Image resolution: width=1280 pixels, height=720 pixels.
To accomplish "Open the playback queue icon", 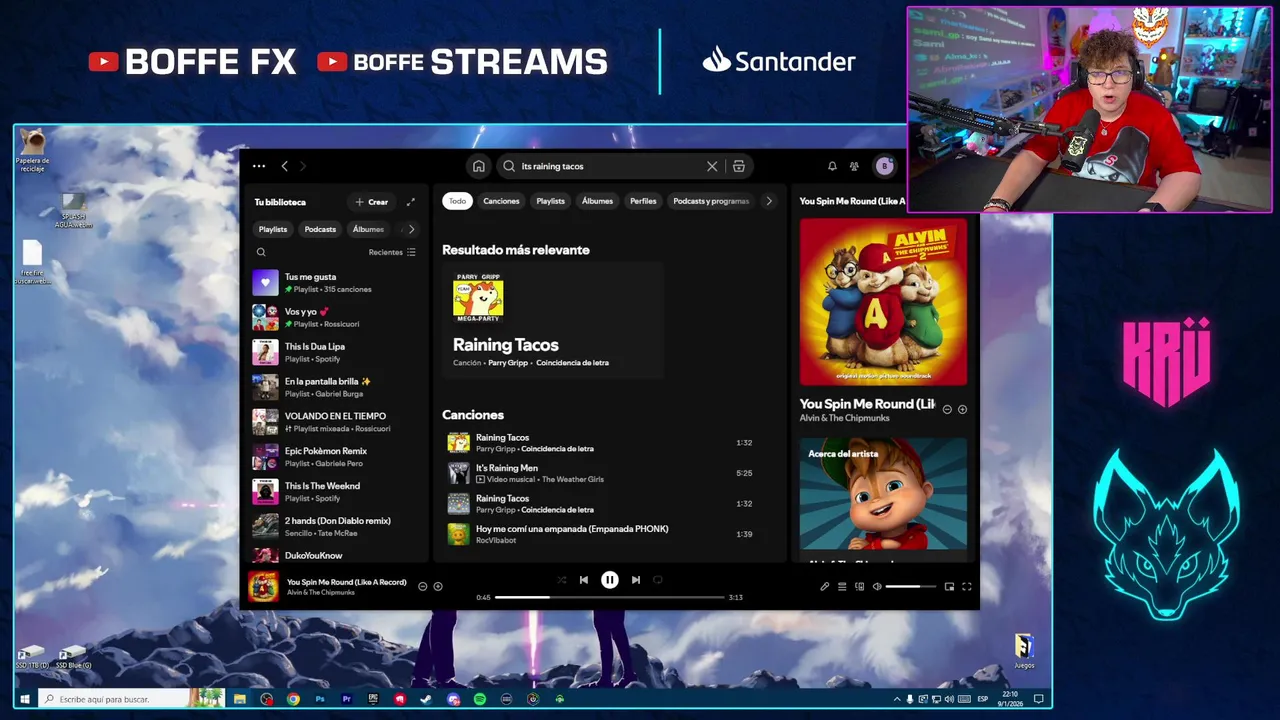I will point(842,587).
